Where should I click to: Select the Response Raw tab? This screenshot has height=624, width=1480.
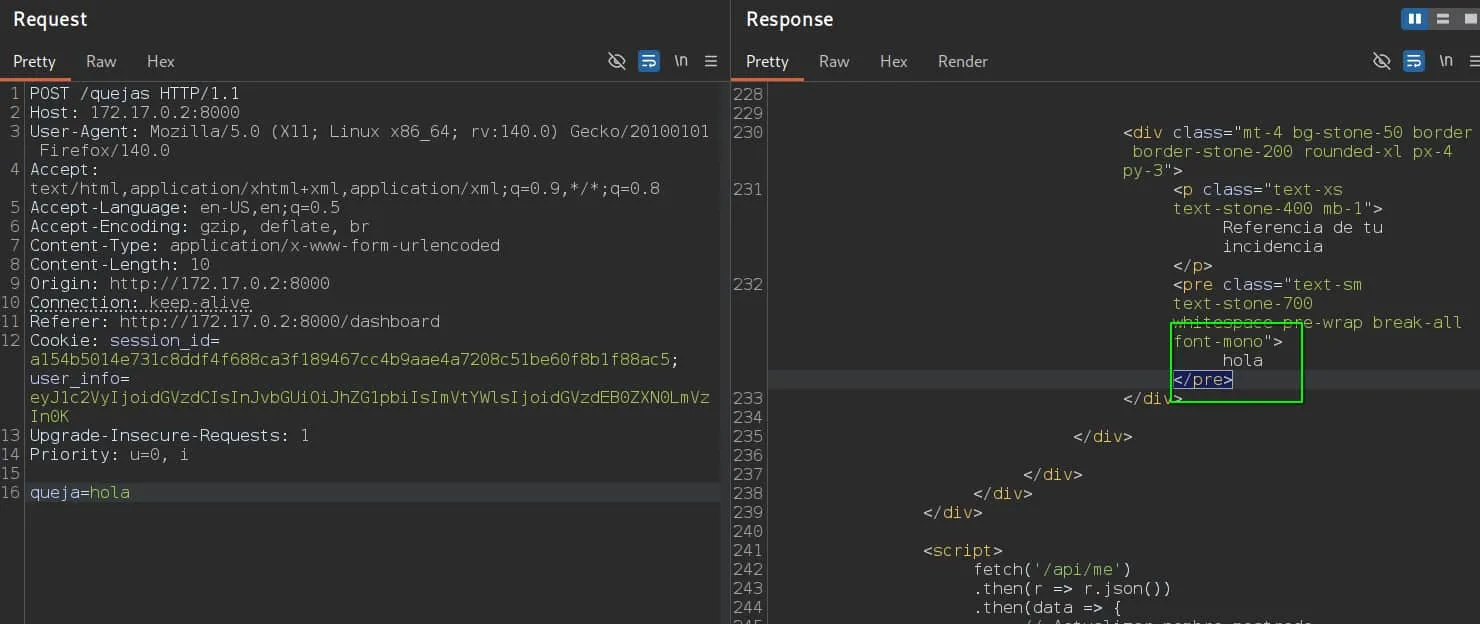[834, 61]
